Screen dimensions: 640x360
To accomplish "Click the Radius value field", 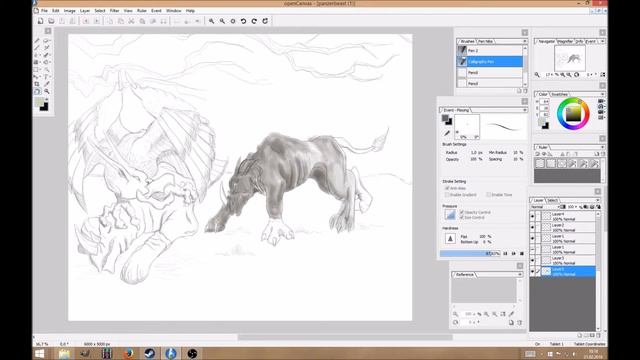I will 476,152.
